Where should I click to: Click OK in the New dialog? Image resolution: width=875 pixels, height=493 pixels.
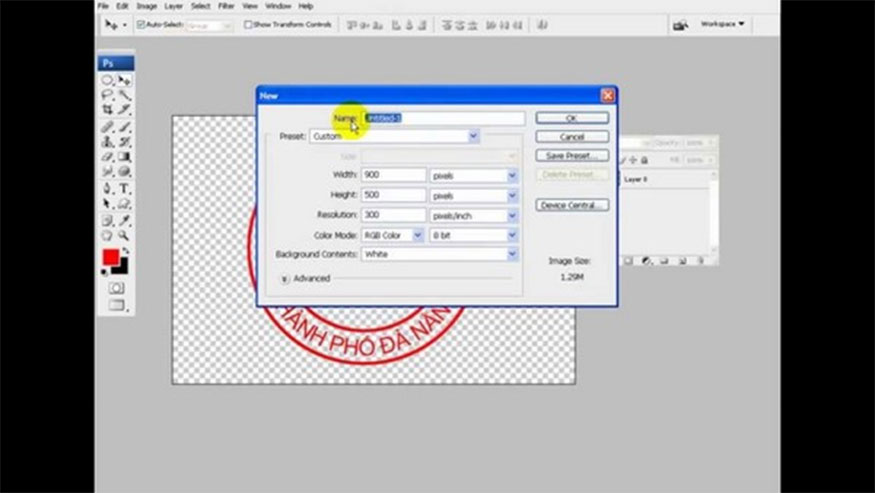(x=572, y=118)
